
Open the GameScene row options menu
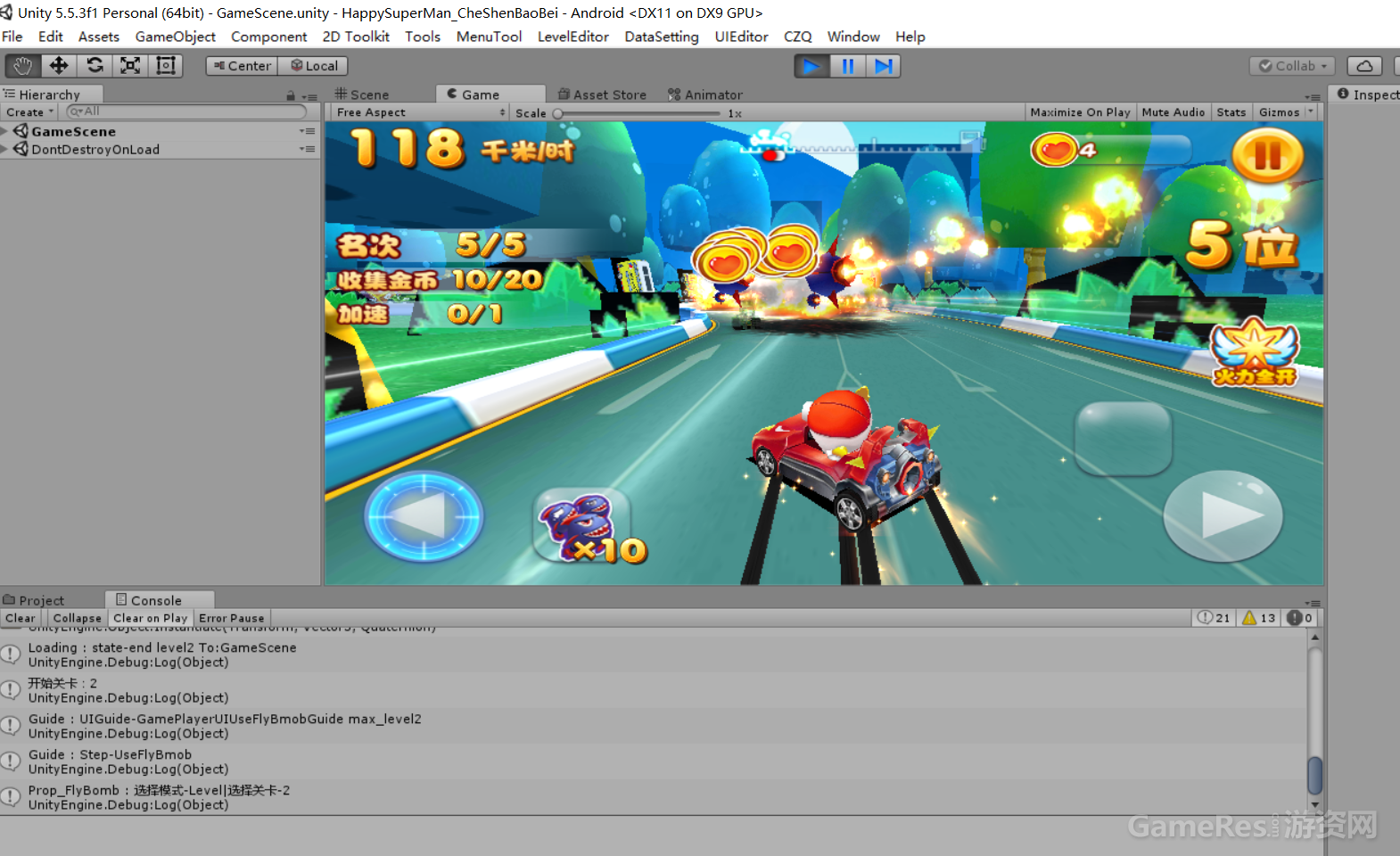click(x=308, y=131)
